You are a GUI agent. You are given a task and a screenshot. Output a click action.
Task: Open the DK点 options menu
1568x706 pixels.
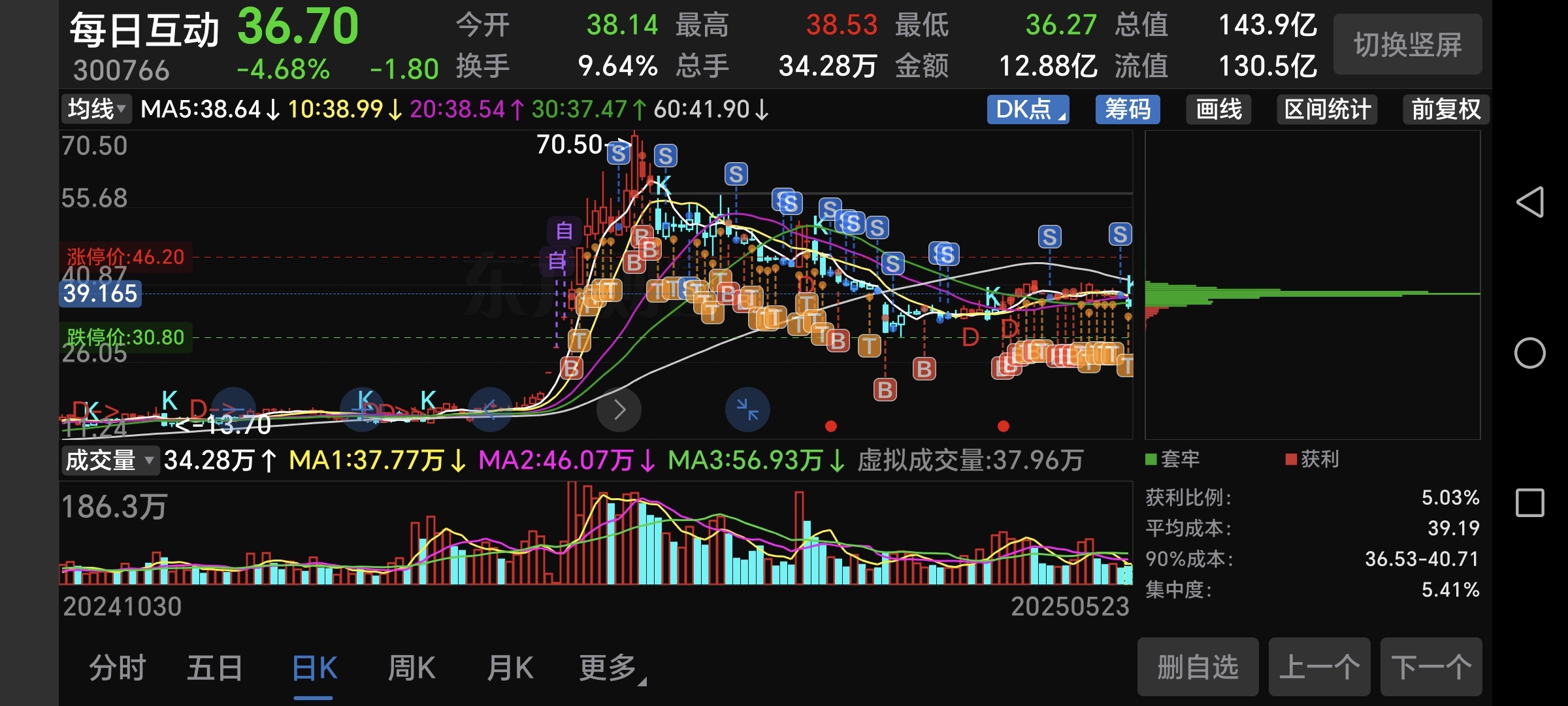[1028, 109]
